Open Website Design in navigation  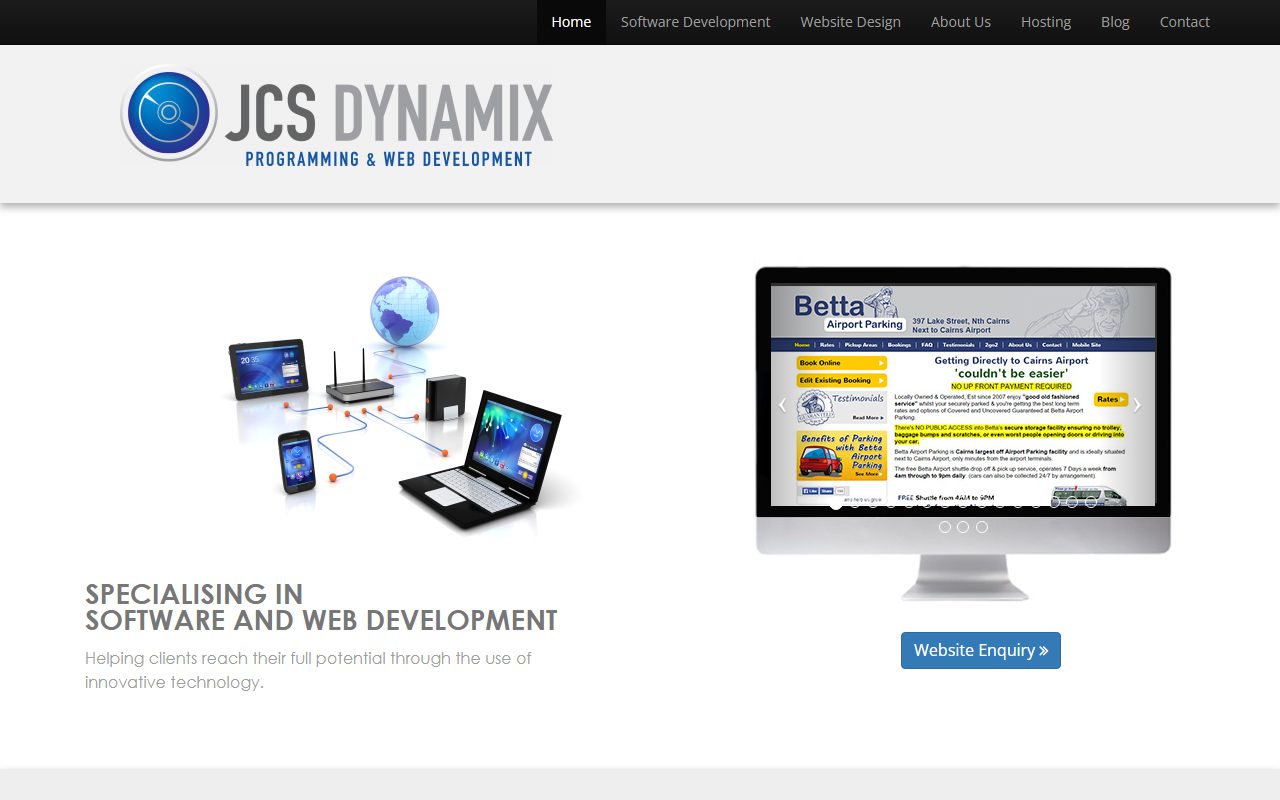(x=850, y=22)
